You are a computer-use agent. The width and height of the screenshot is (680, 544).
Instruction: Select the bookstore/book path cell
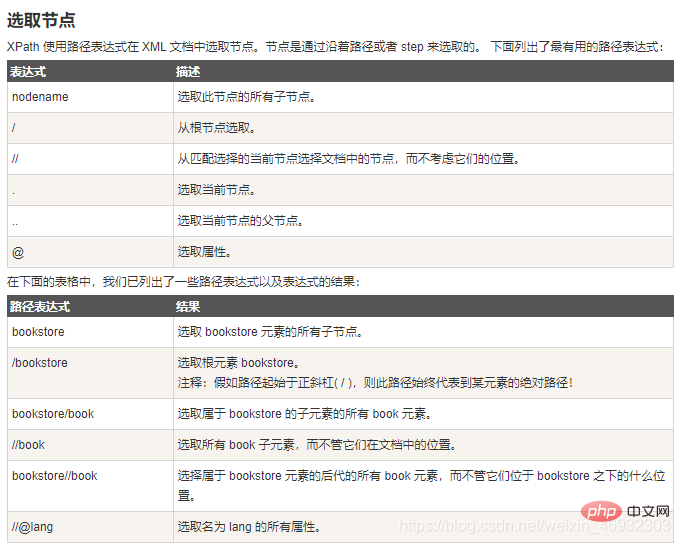(x=90, y=414)
